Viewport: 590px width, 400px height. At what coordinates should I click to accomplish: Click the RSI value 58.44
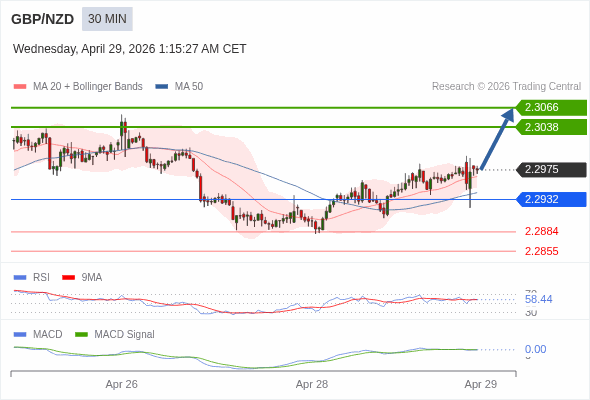(x=538, y=300)
